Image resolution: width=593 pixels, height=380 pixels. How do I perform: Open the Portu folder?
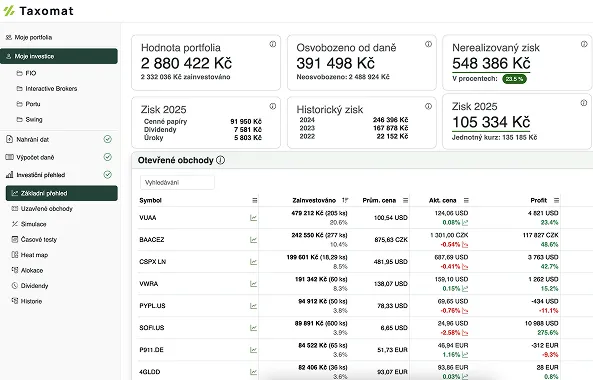pyautogui.click(x=28, y=104)
